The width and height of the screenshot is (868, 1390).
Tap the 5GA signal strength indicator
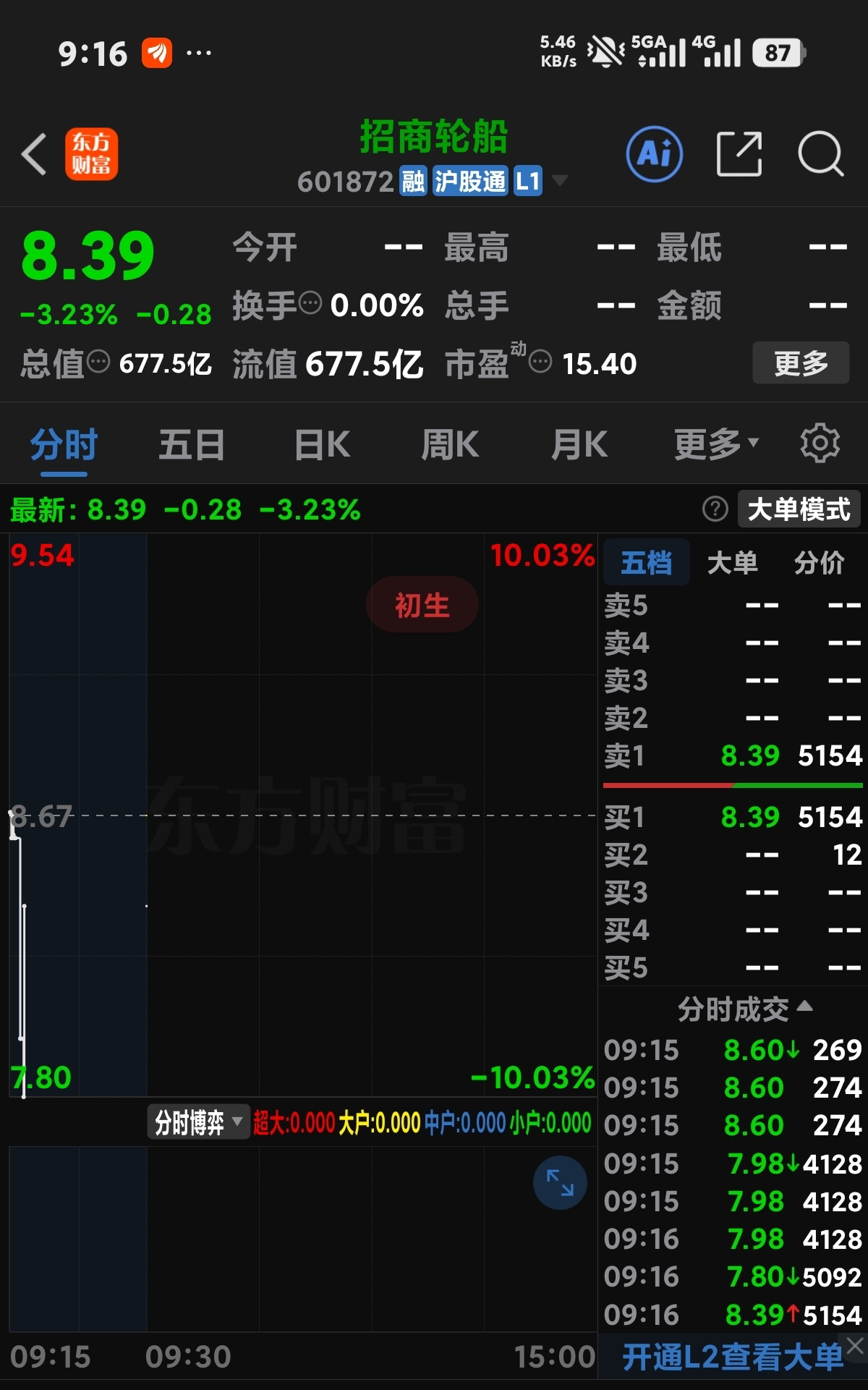[658, 51]
